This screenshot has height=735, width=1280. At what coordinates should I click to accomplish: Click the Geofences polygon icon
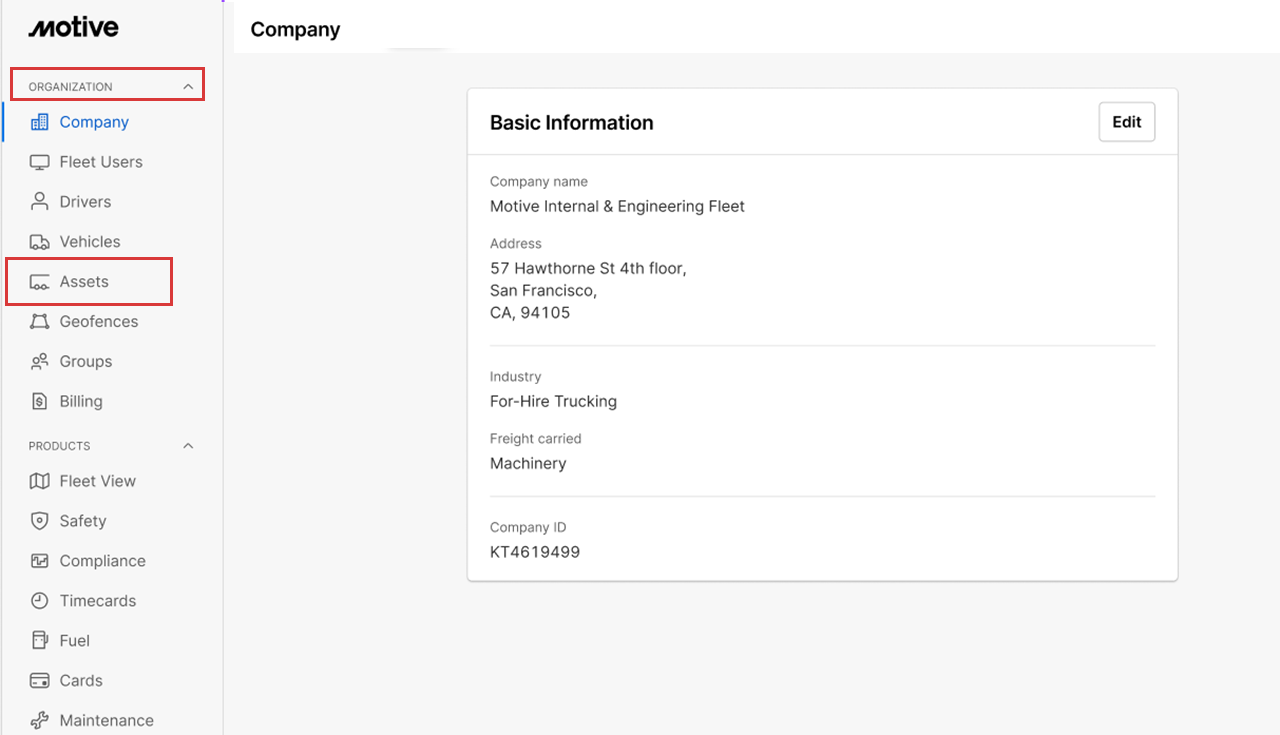pos(39,322)
